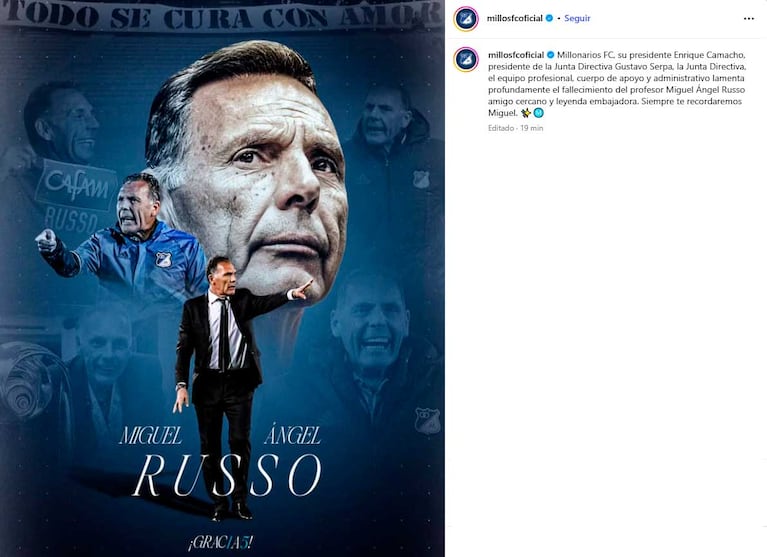Click the 'Editado · 19 min' timestamp

click(515, 129)
